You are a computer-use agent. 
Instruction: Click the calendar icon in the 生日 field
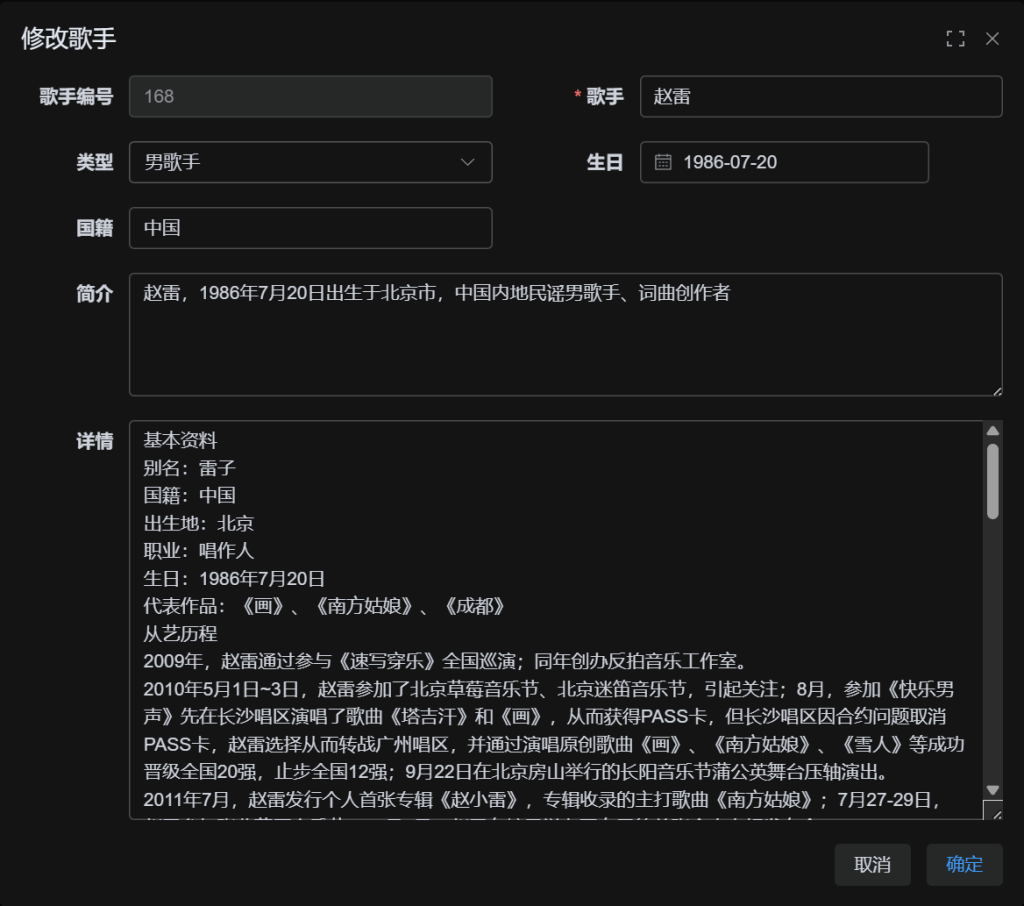pos(663,162)
